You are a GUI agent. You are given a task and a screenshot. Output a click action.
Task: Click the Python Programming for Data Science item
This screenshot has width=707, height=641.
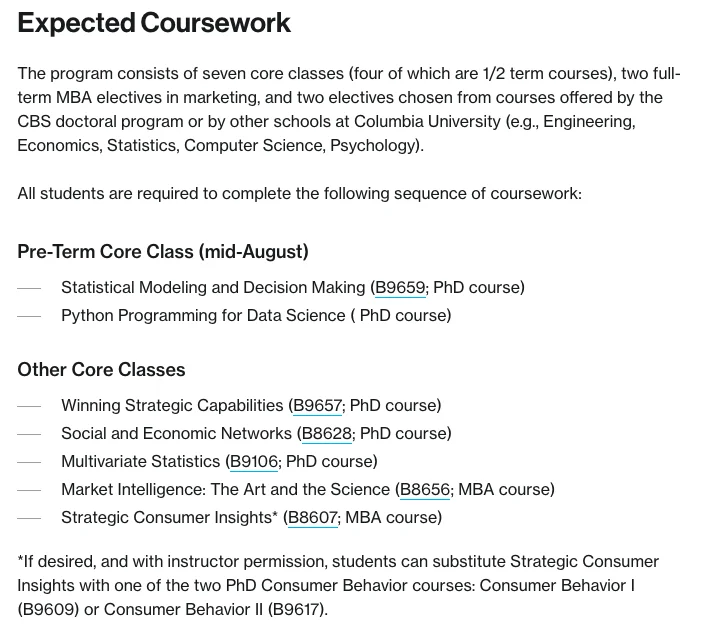click(202, 316)
